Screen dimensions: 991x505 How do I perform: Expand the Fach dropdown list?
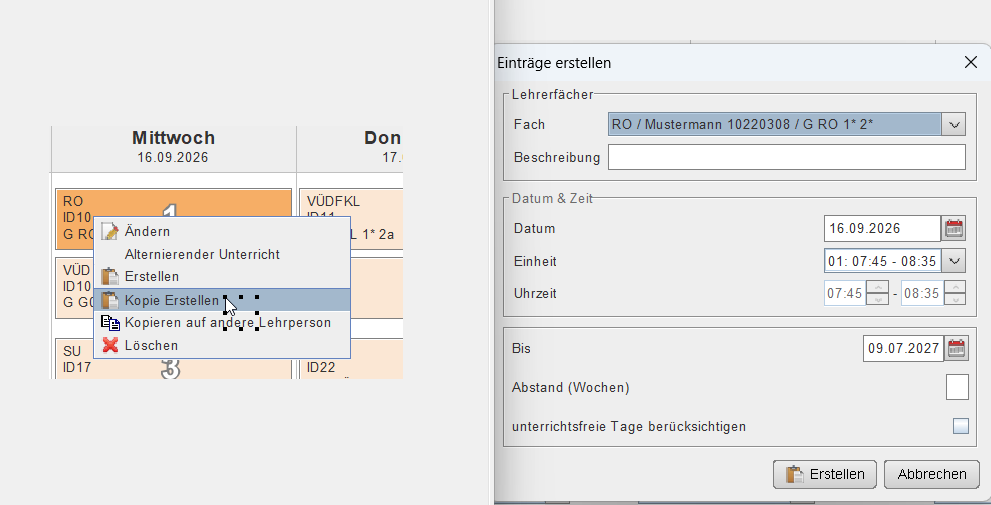click(954, 125)
